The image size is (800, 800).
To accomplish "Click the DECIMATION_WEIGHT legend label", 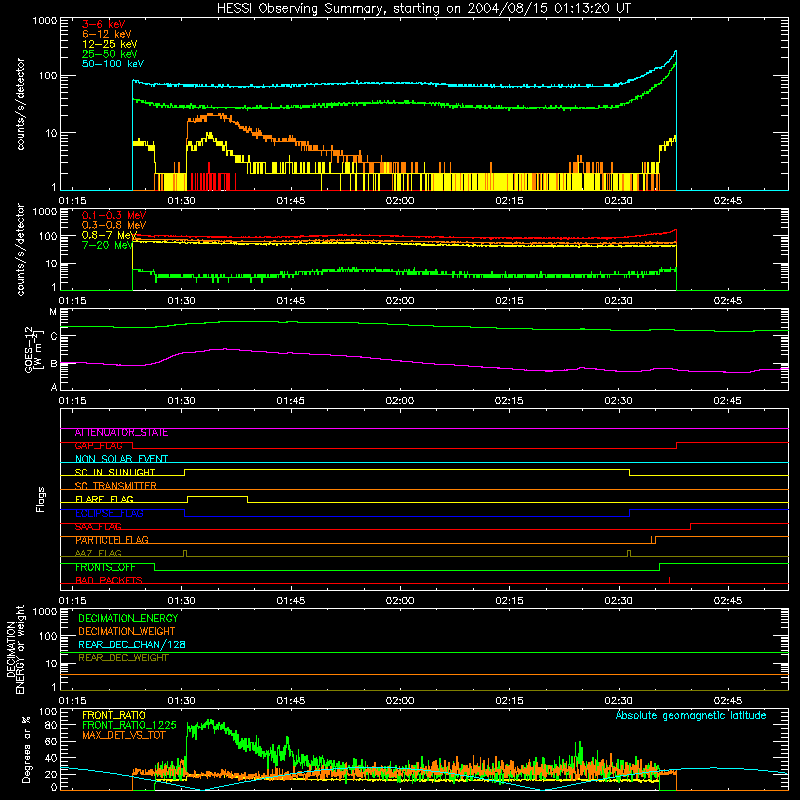I will pyautogui.click(x=127, y=632).
